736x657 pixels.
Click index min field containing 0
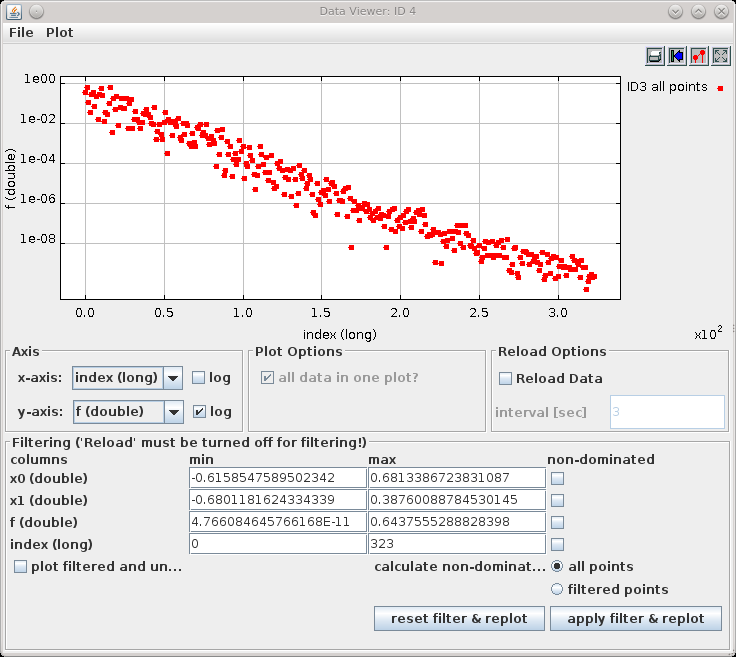[x=277, y=544]
